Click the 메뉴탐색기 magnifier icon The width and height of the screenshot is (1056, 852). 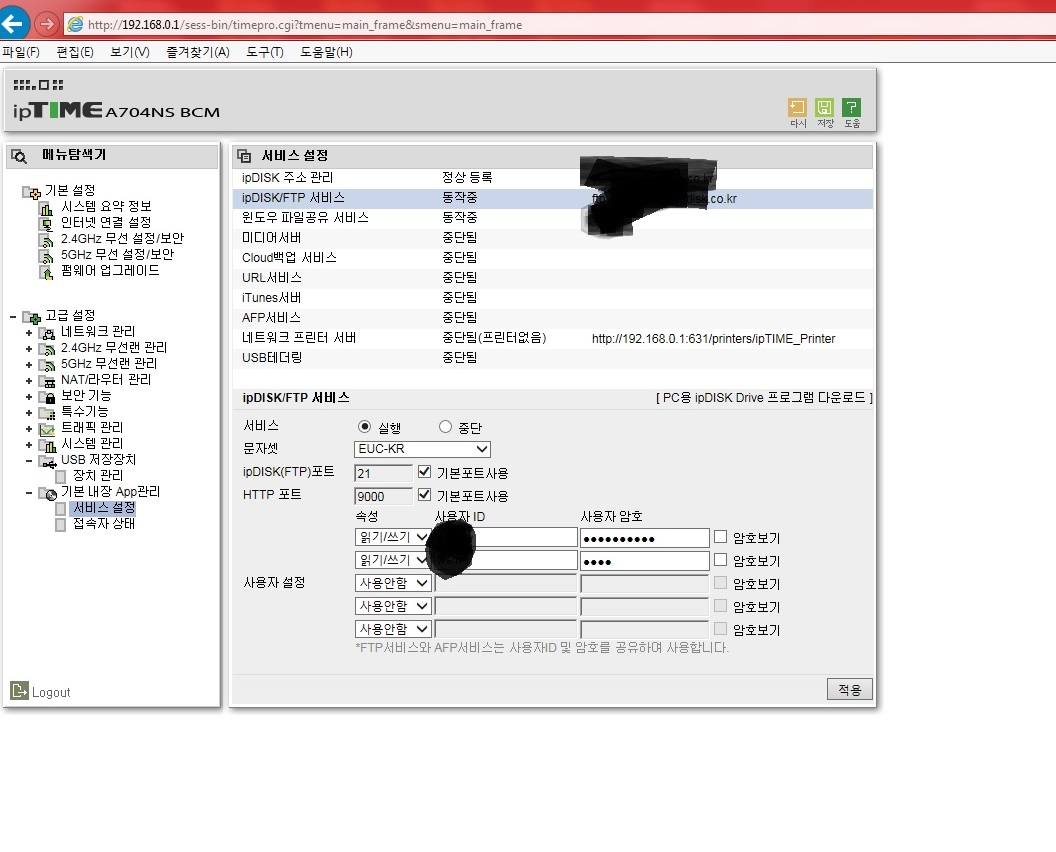pyautogui.click(x=19, y=156)
